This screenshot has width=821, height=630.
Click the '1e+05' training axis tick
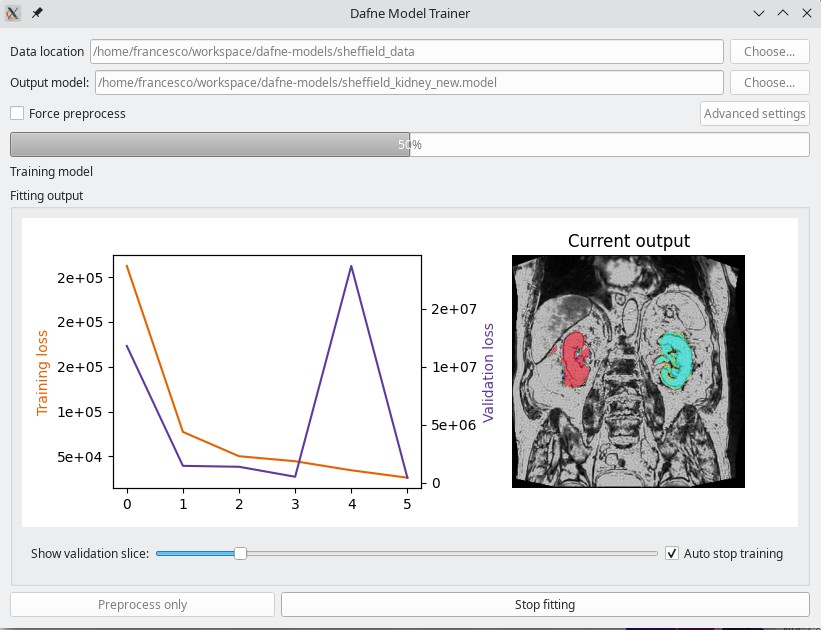point(80,412)
